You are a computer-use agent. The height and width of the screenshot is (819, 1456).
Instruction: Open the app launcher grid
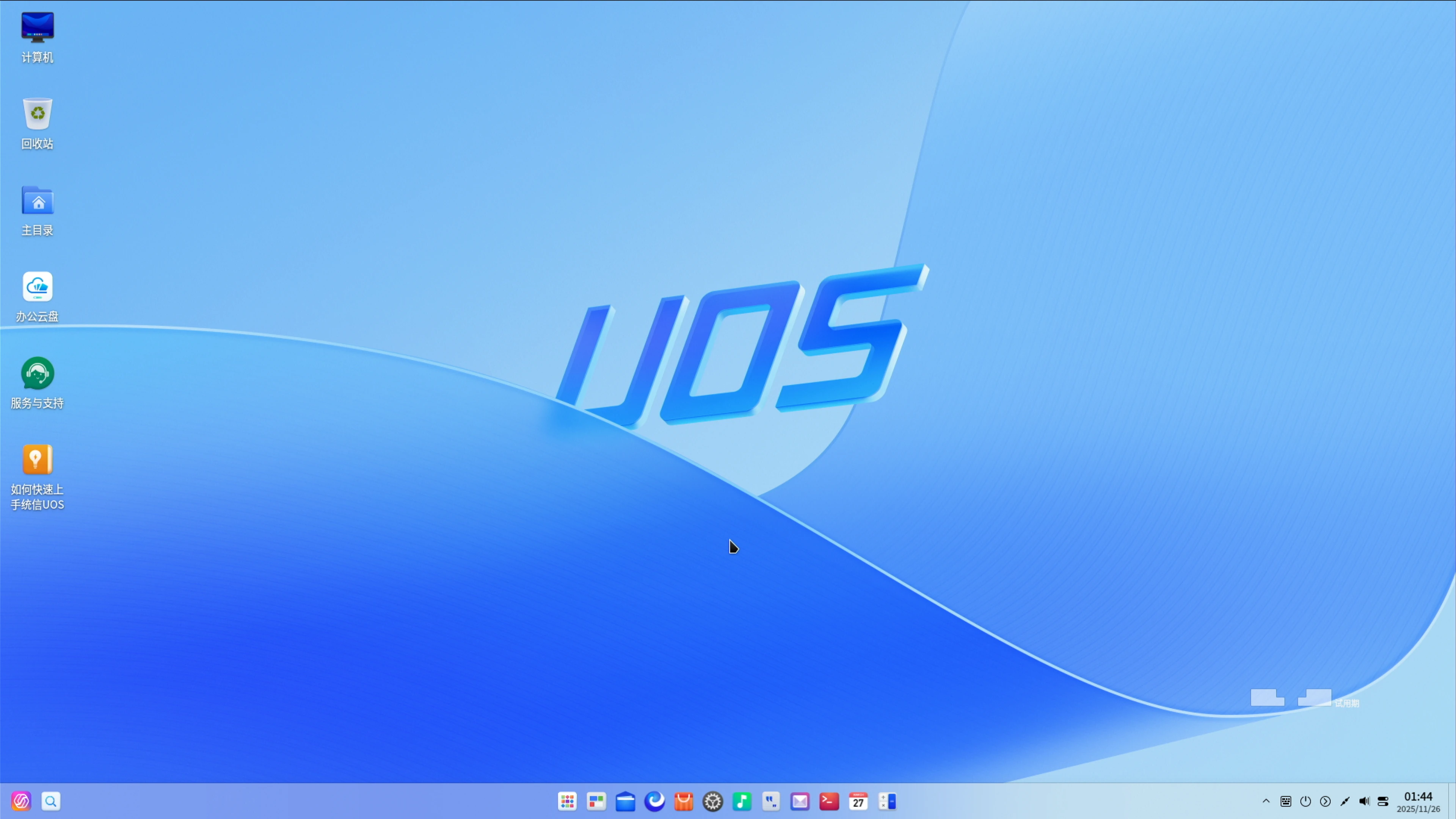[567, 801]
